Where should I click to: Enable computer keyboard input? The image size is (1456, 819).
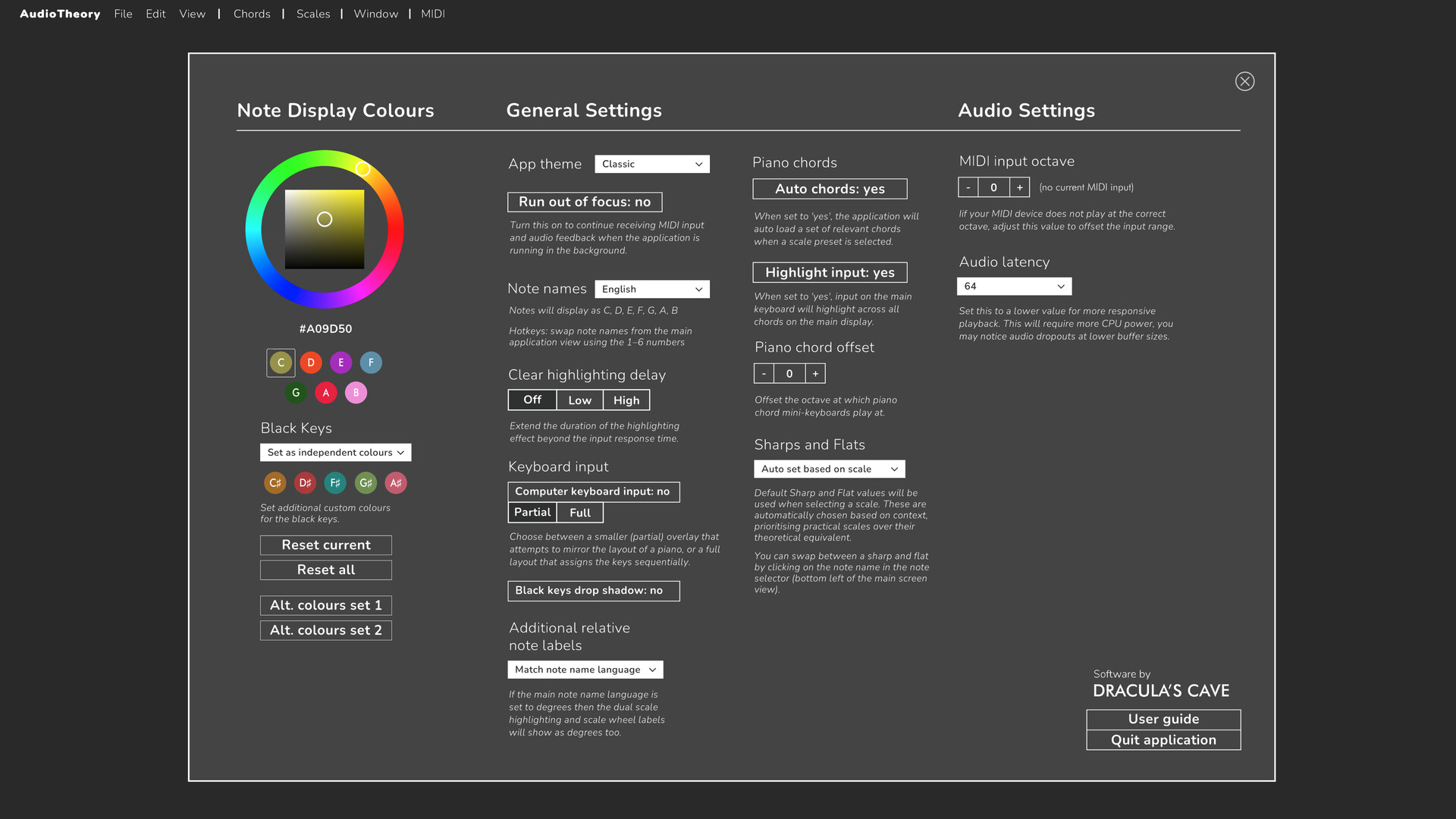594,491
